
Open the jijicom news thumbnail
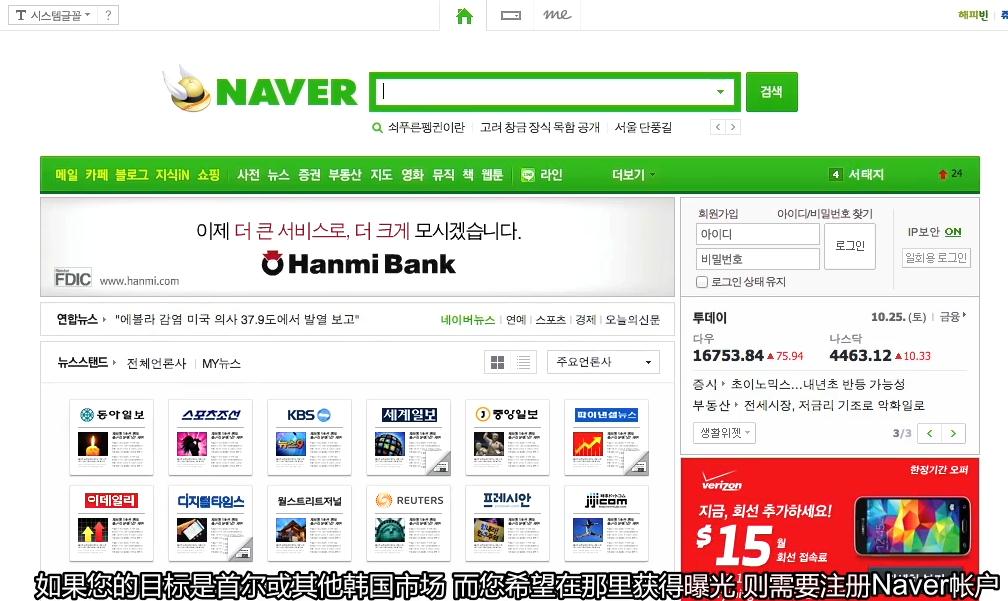pos(606,523)
